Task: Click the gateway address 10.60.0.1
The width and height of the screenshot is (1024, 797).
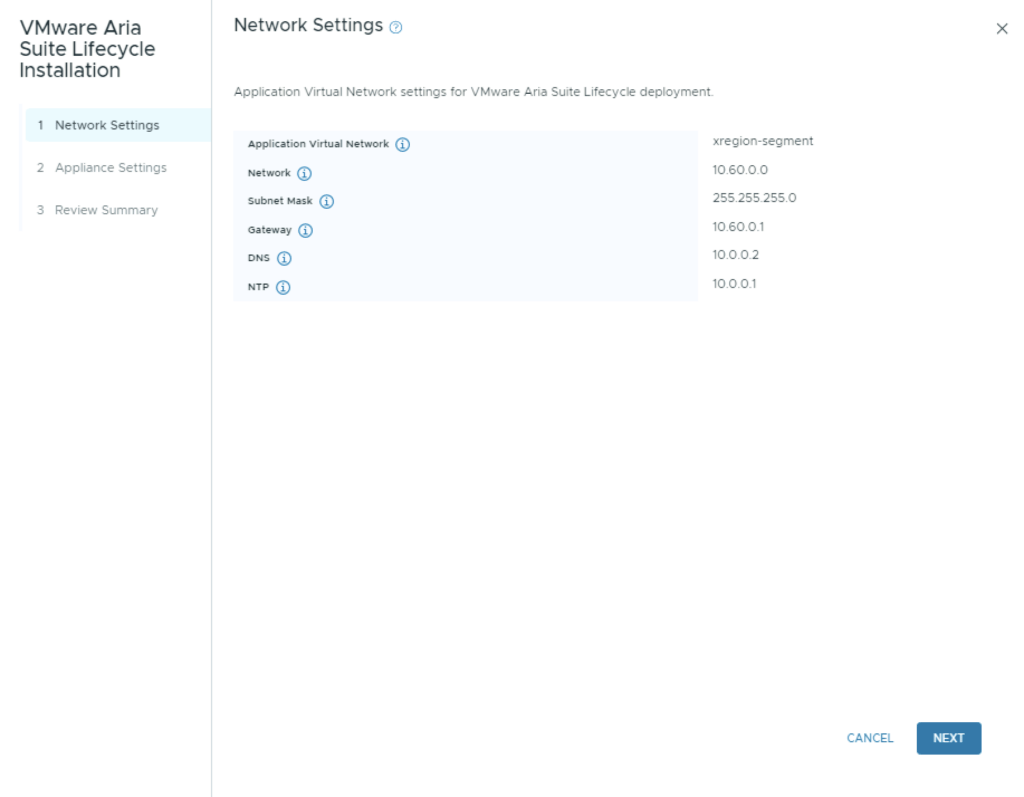Action: (738, 227)
